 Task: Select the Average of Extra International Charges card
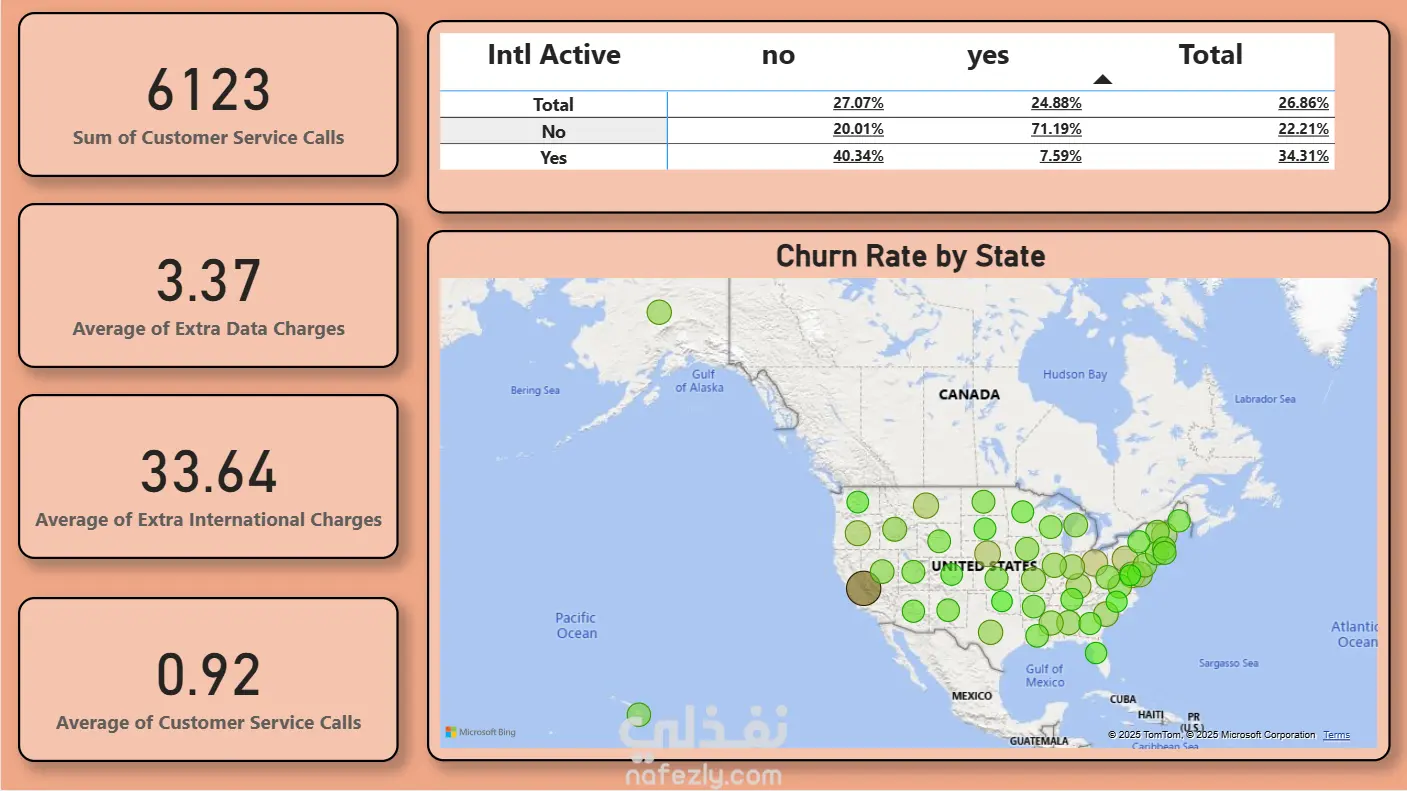click(208, 477)
